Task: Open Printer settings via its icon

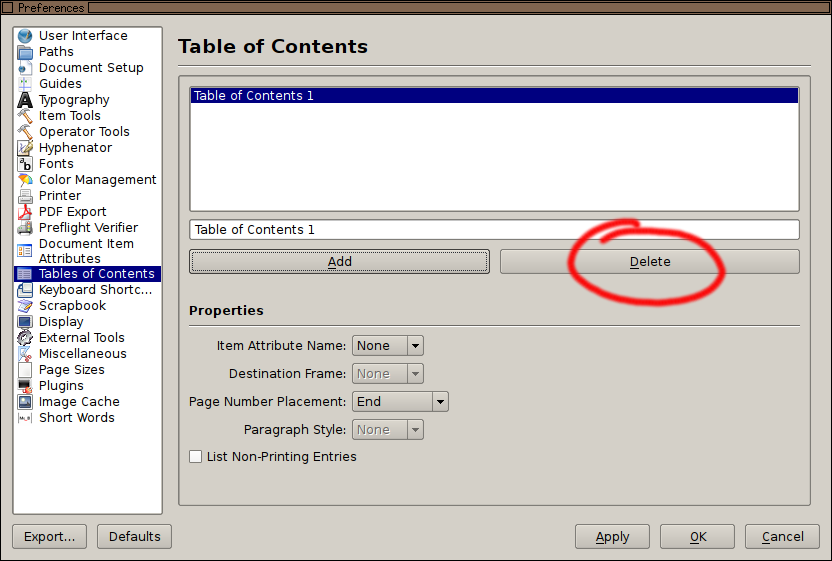Action: (x=25, y=196)
